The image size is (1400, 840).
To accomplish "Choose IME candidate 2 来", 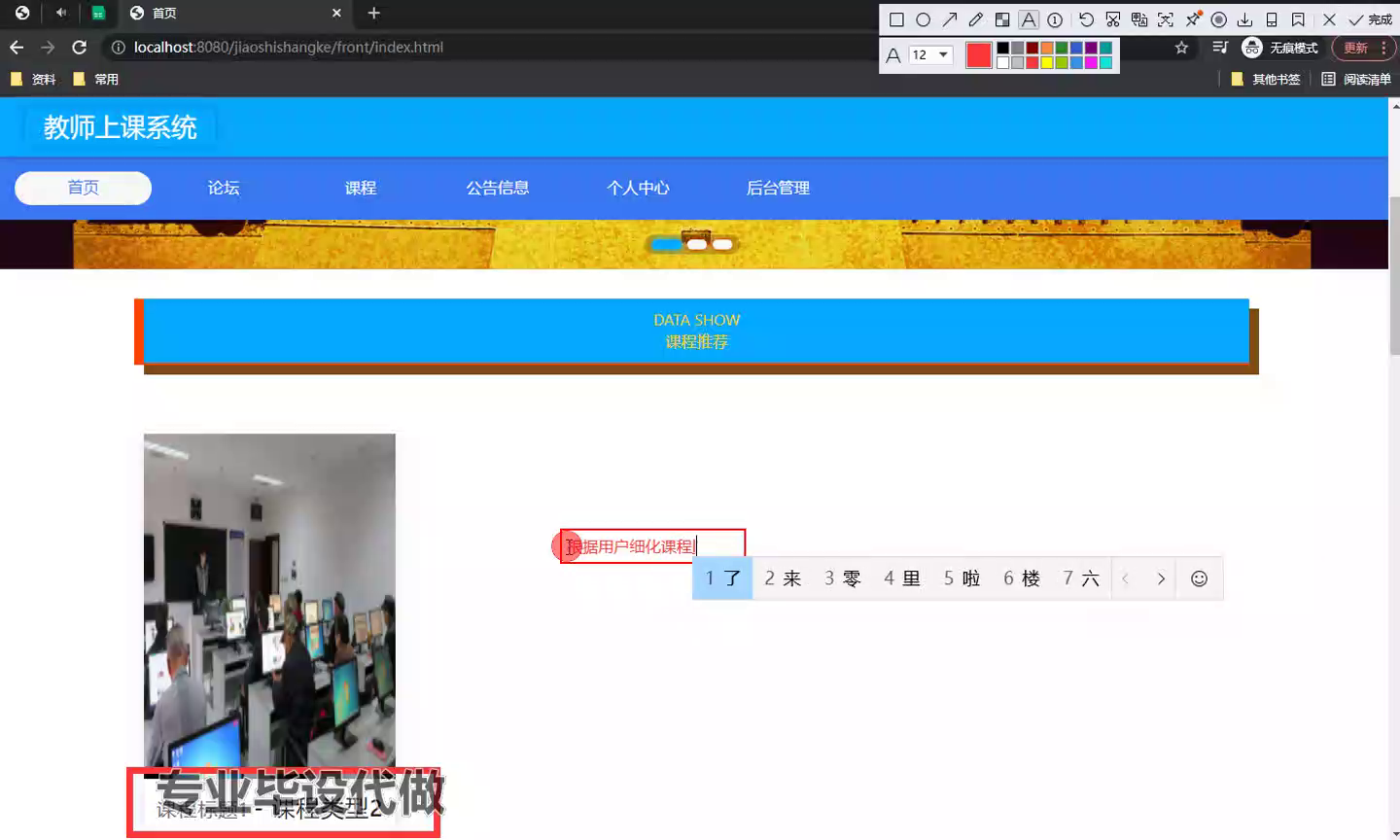I will (783, 578).
